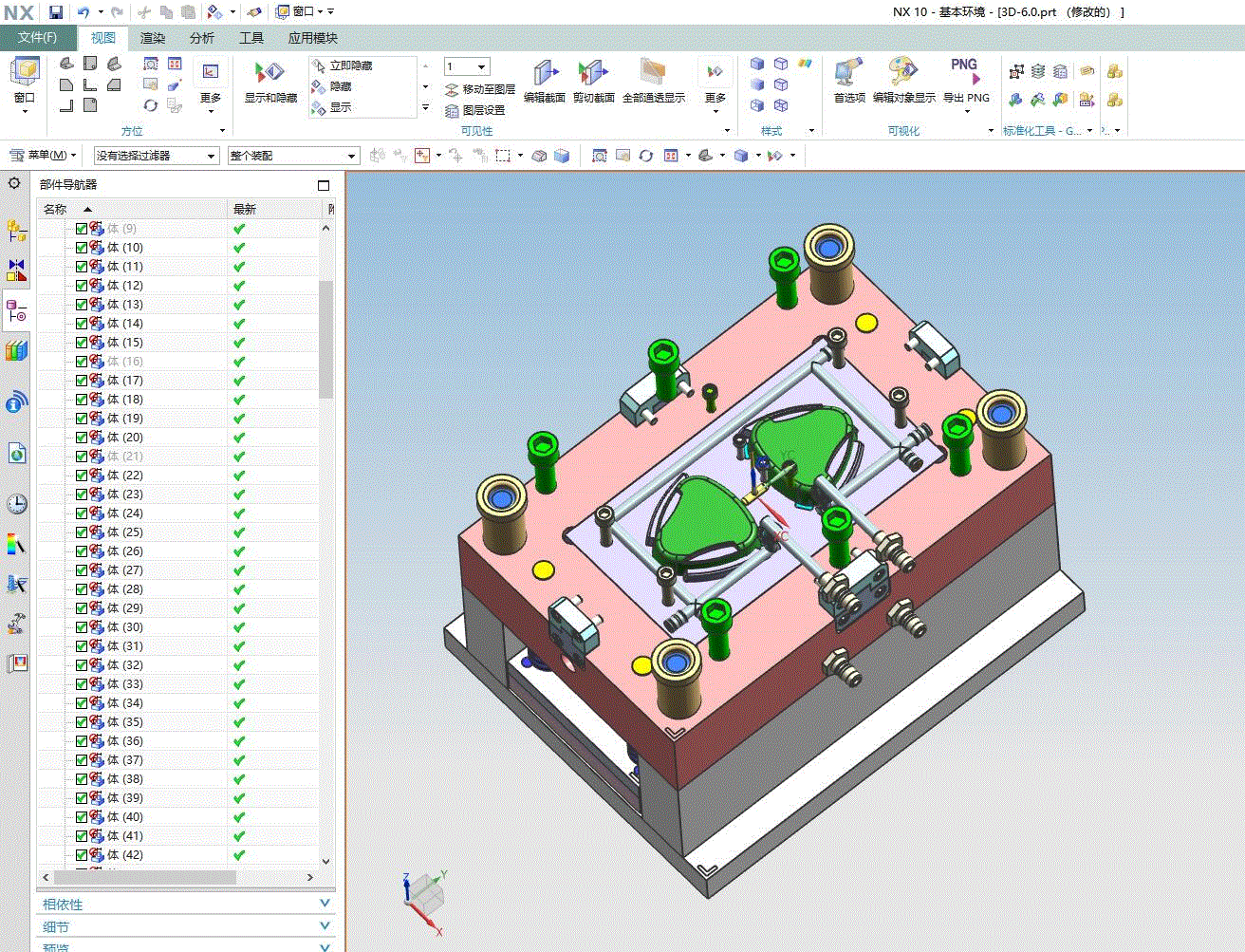The width and height of the screenshot is (1245, 952).
Task: Open Preferences (首选项) icon in ribbon
Action: tap(848, 74)
